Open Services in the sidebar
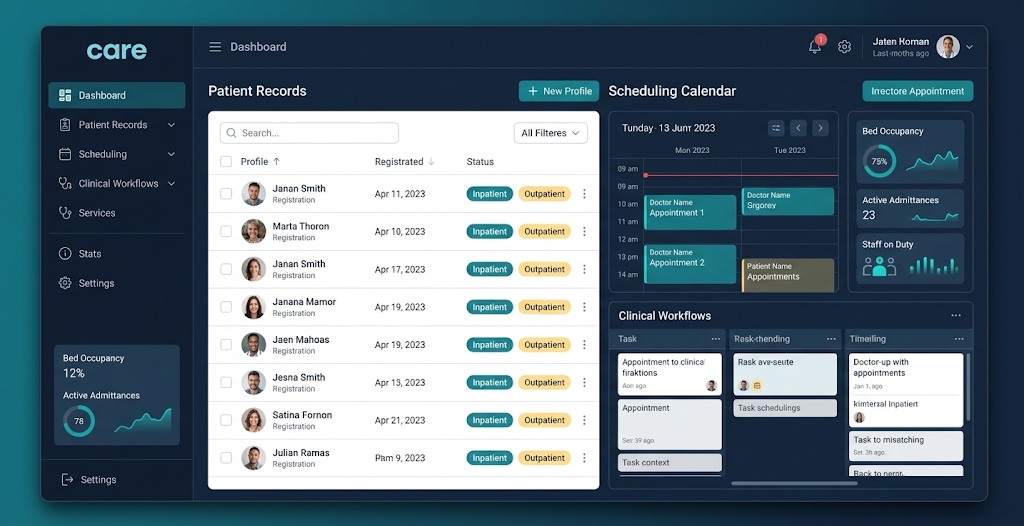1024x526 pixels. (x=117, y=213)
